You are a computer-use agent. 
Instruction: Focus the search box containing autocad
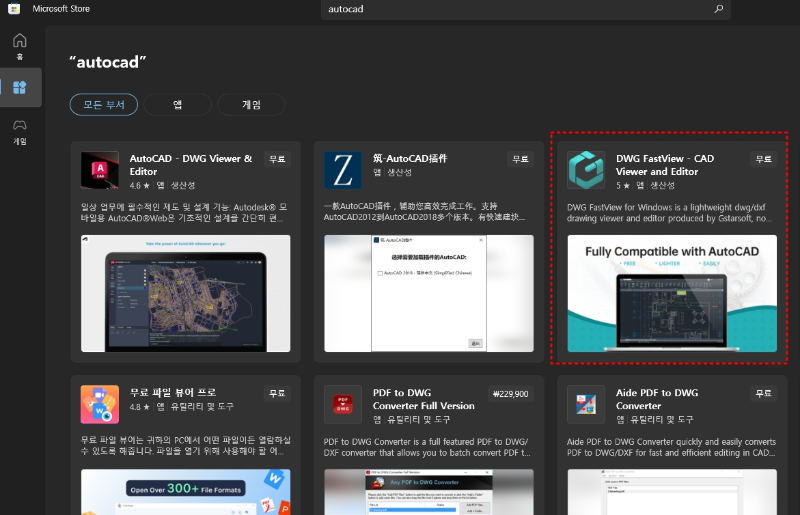[526, 9]
